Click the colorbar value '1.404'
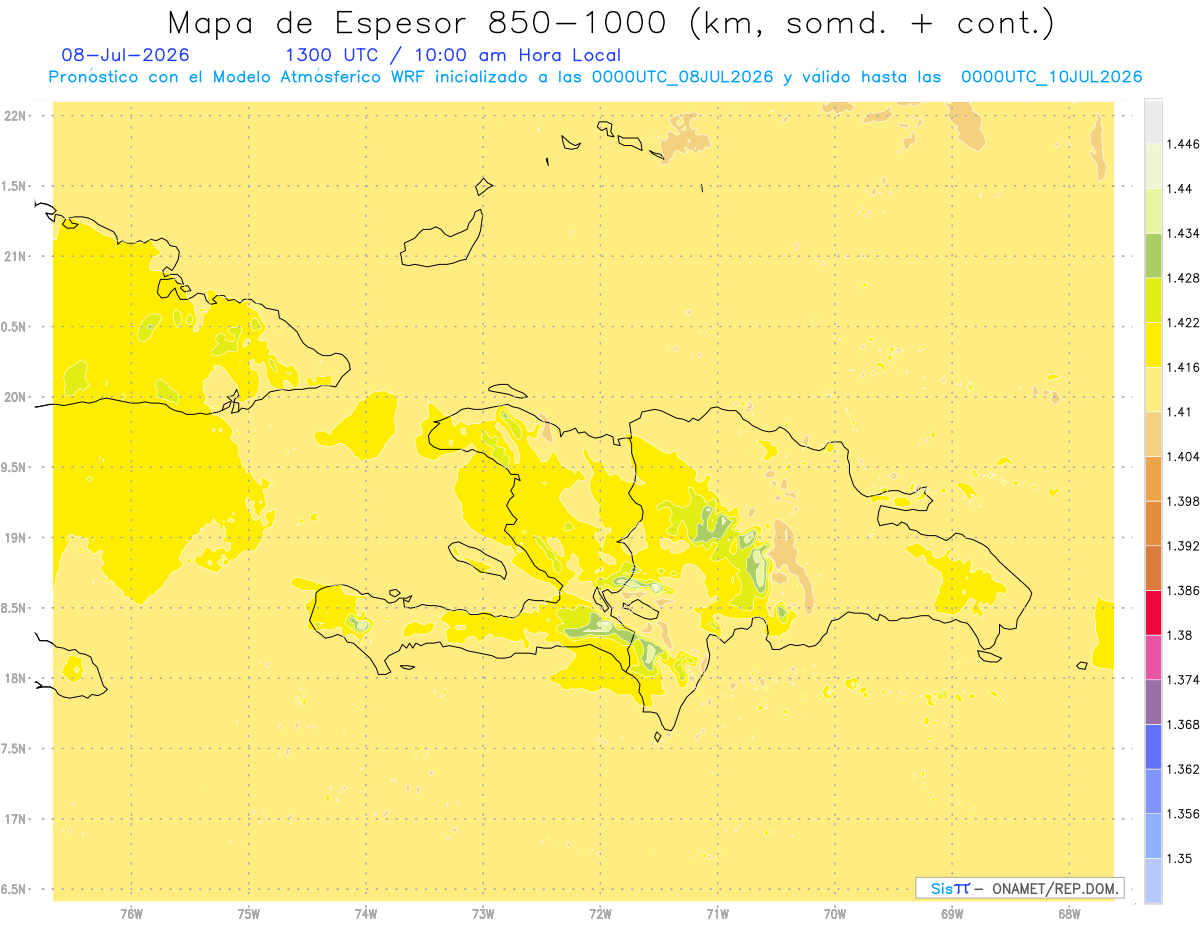Image resolution: width=1200 pixels, height=927 pixels. [1182, 457]
